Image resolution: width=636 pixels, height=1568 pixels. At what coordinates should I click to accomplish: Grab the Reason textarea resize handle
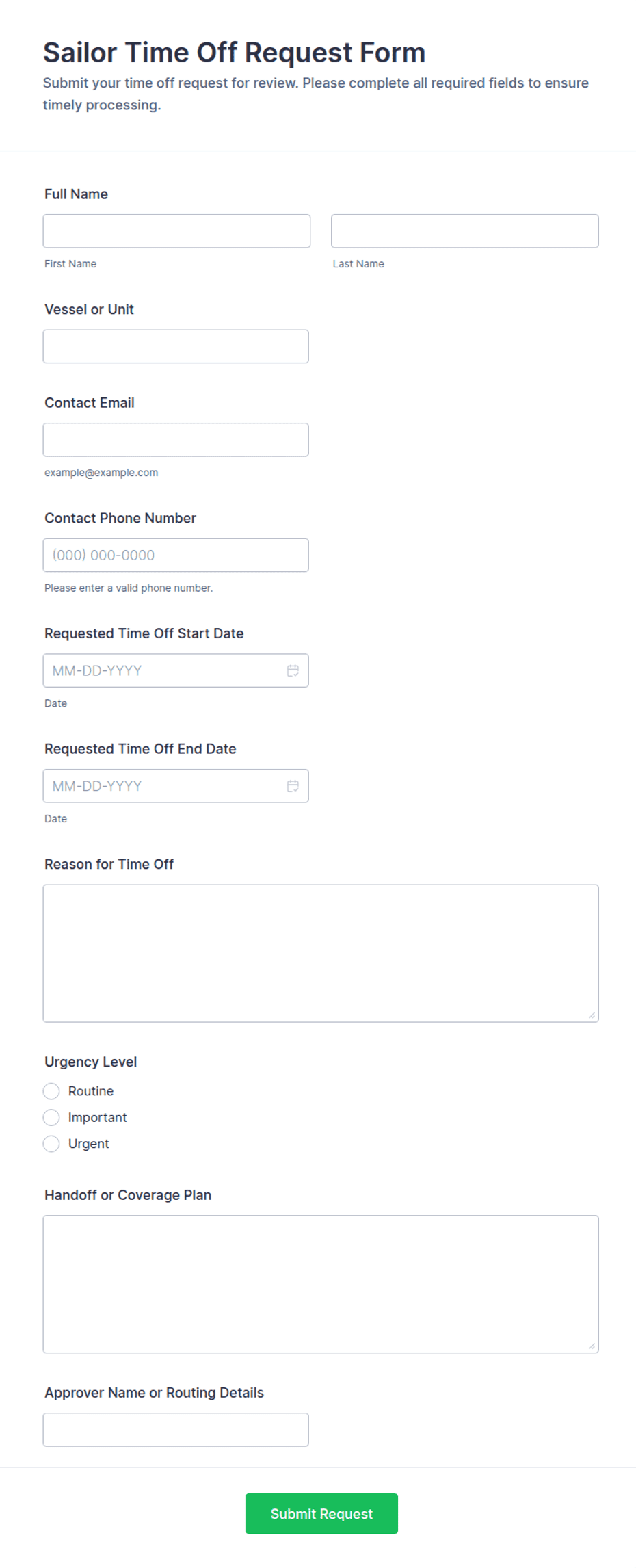592,1015
